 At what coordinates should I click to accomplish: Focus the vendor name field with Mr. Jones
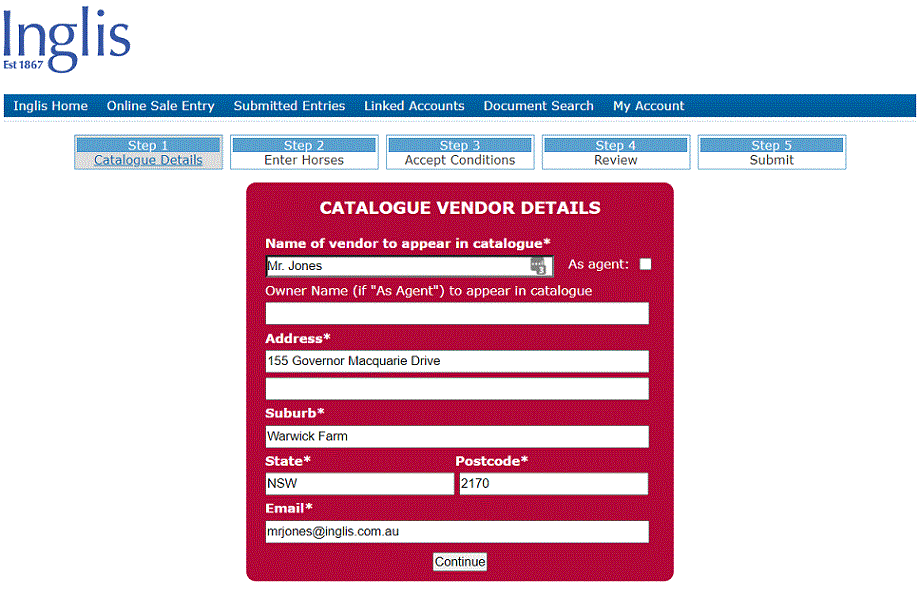tap(409, 266)
